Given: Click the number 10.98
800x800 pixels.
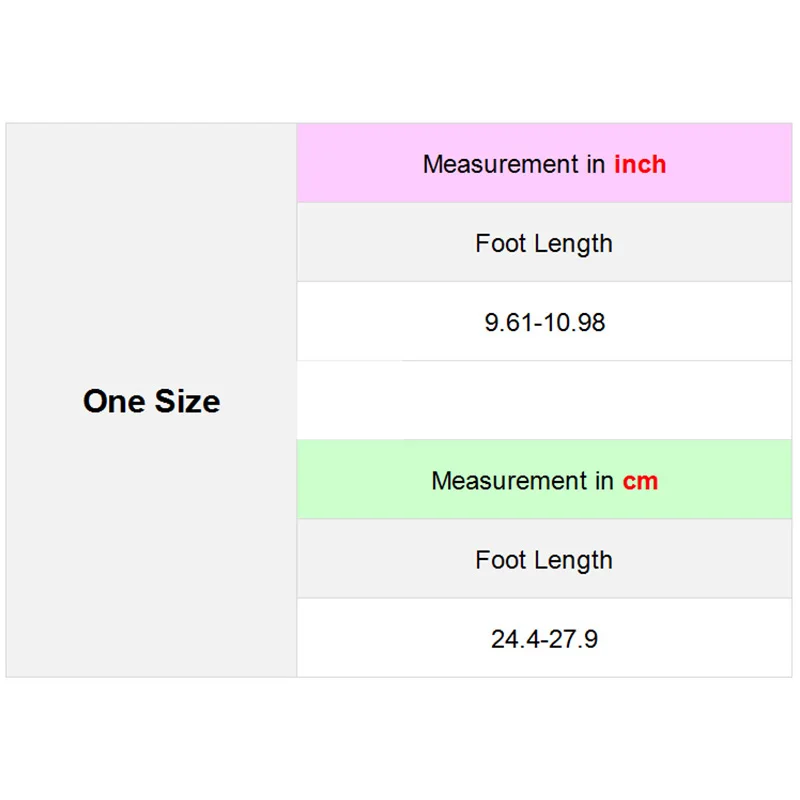Looking at the screenshot, I should [x=574, y=322].
